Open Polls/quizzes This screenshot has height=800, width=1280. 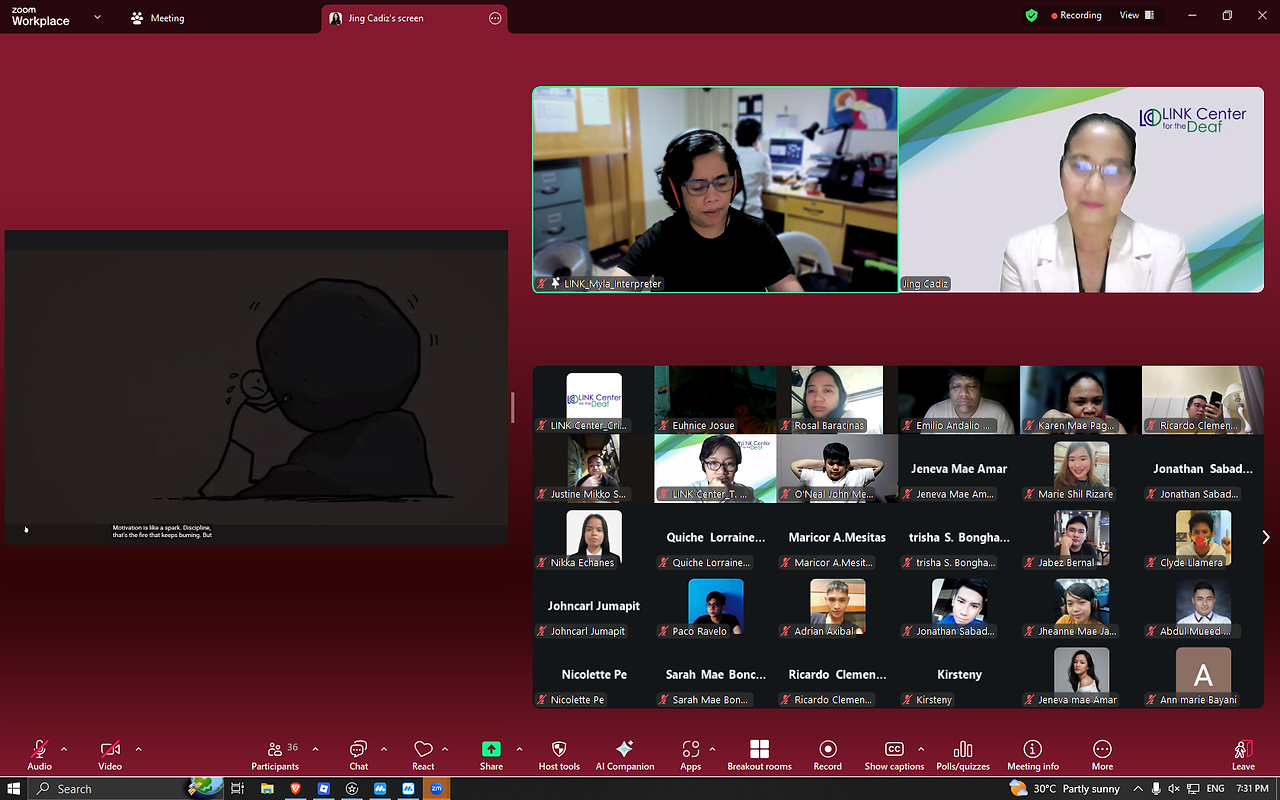pyautogui.click(x=963, y=755)
